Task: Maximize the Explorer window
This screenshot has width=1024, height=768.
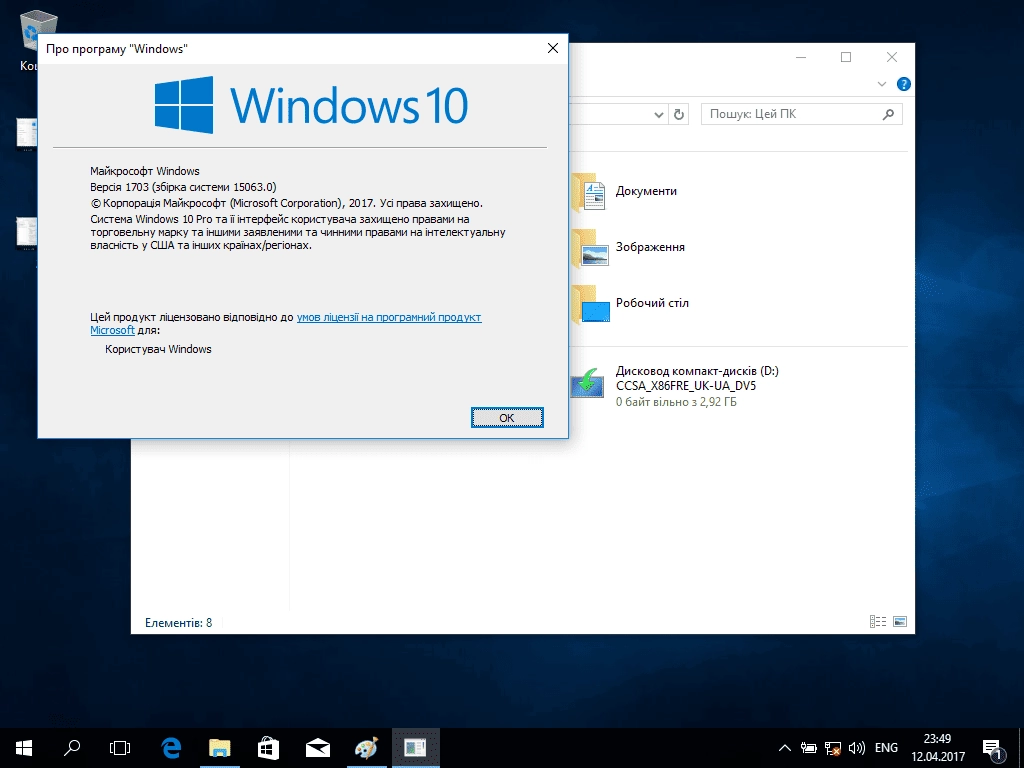Action: (x=846, y=57)
